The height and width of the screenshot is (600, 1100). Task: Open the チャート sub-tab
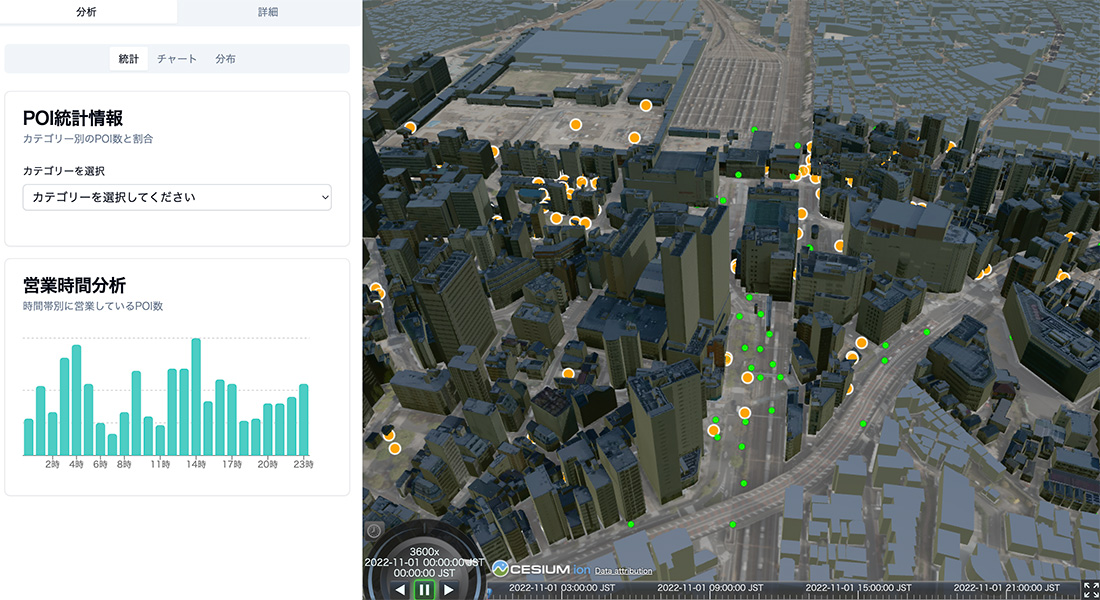[177, 59]
